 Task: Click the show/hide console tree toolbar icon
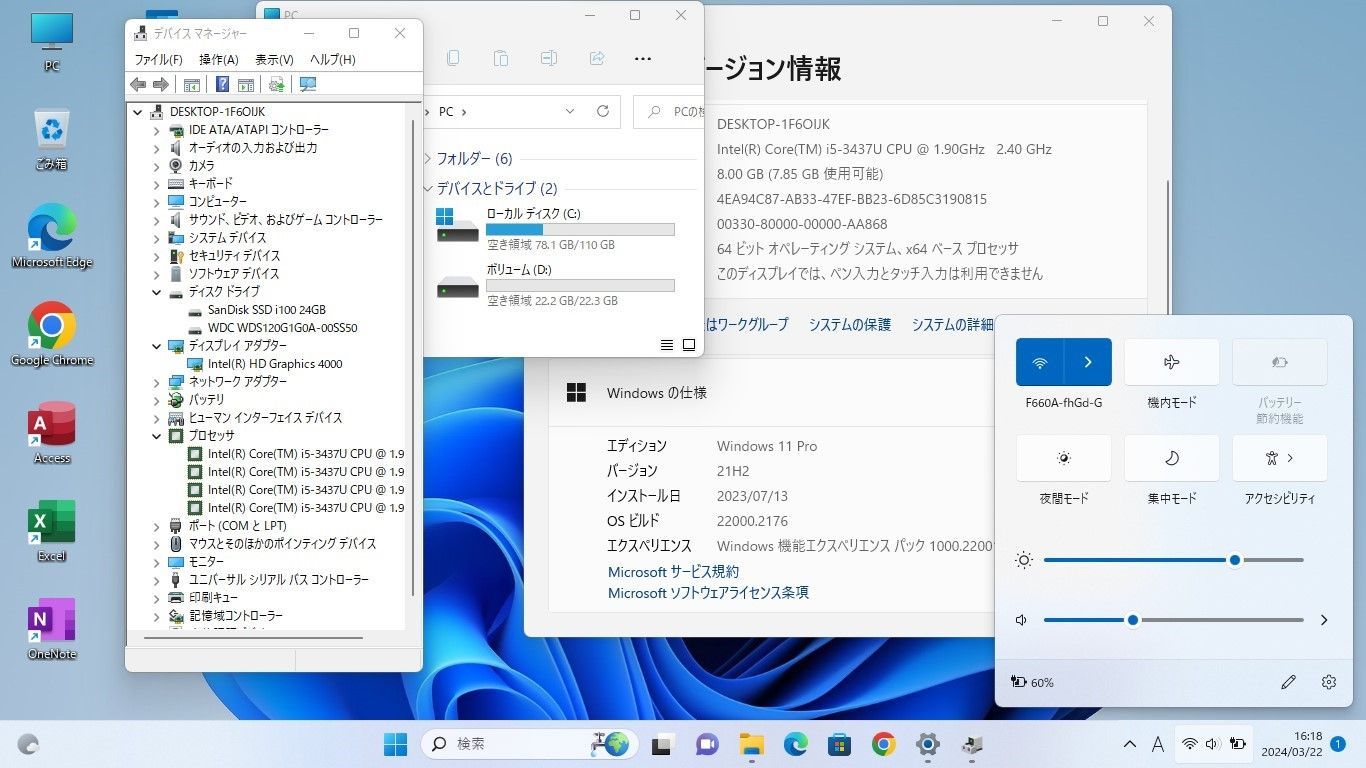(192, 85)
